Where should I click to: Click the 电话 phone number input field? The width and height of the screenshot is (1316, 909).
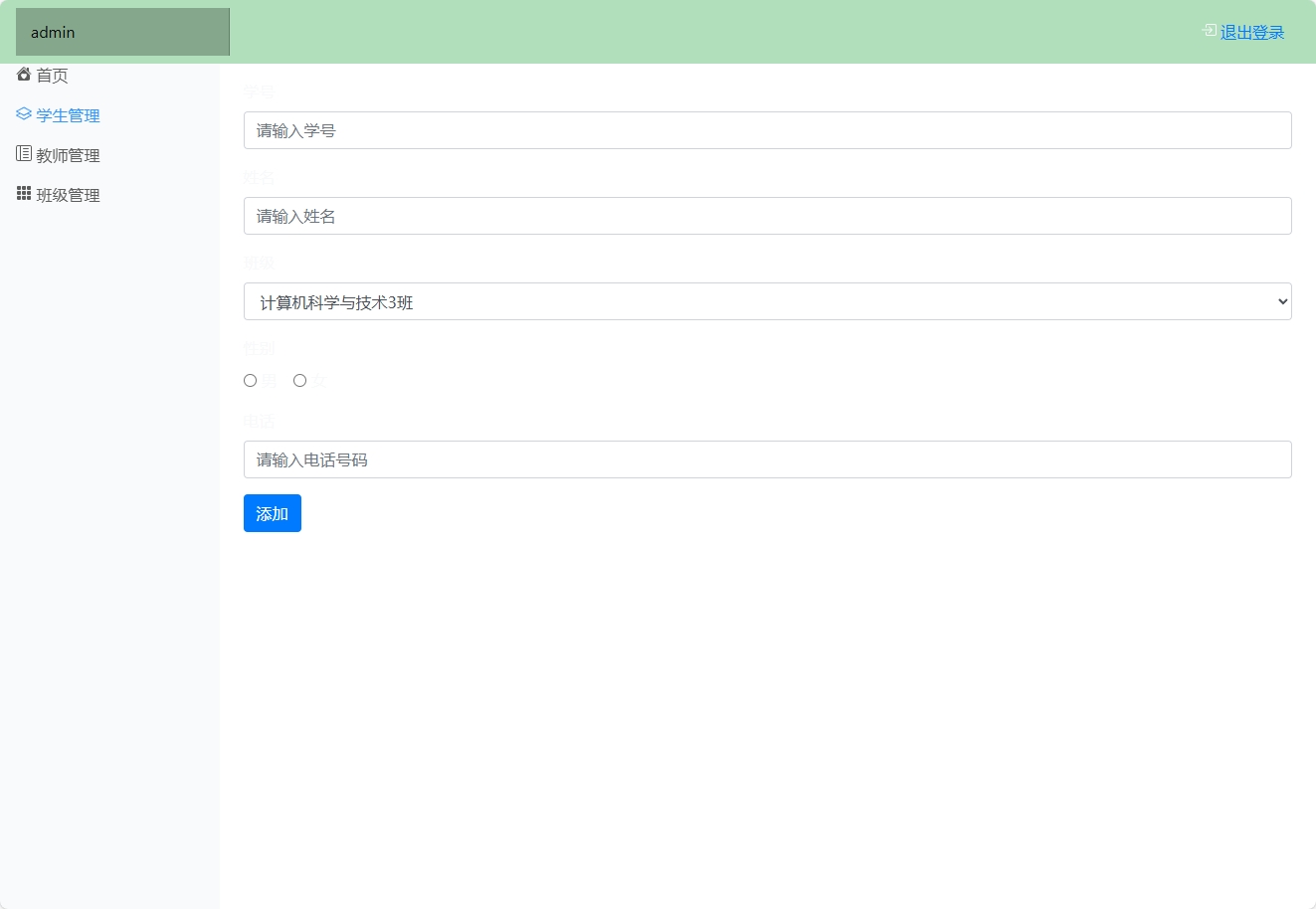(766, 458)
